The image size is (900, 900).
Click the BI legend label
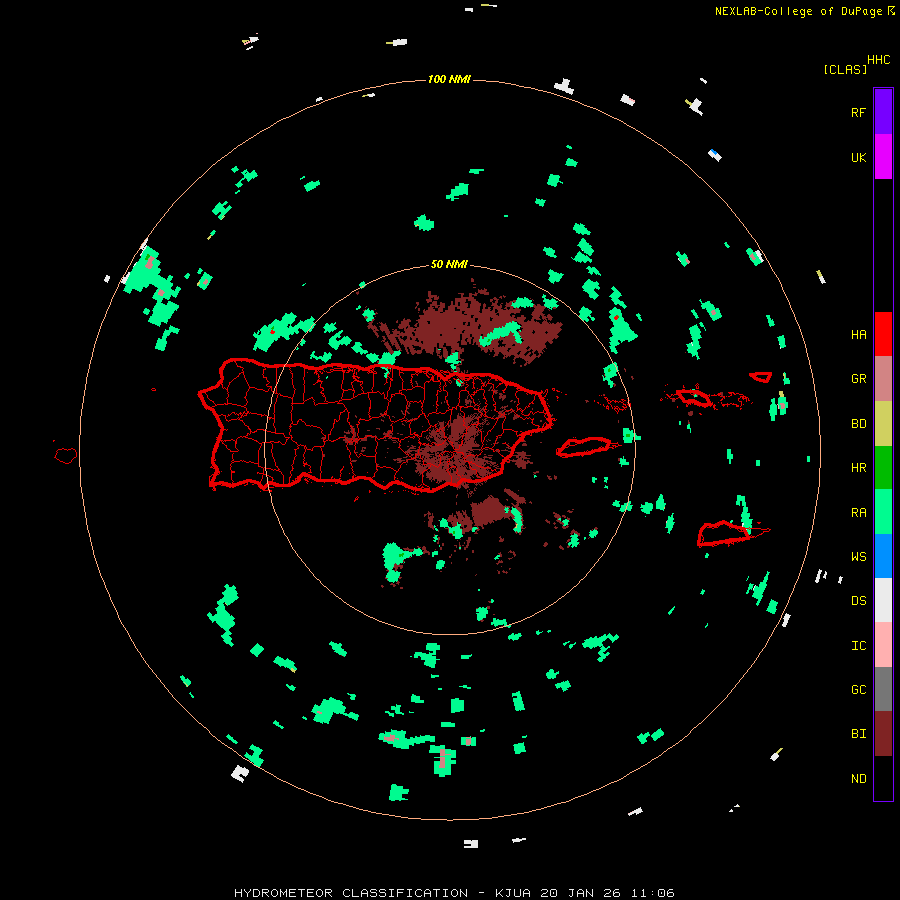[x=858, y=734]
